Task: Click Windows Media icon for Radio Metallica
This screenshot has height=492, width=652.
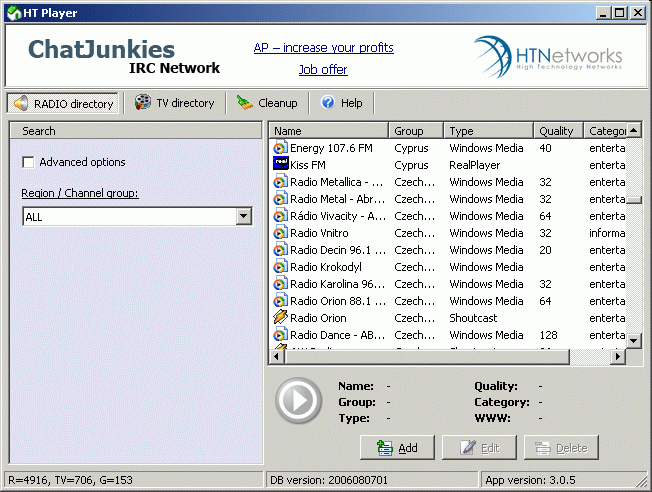Action: 280,182
